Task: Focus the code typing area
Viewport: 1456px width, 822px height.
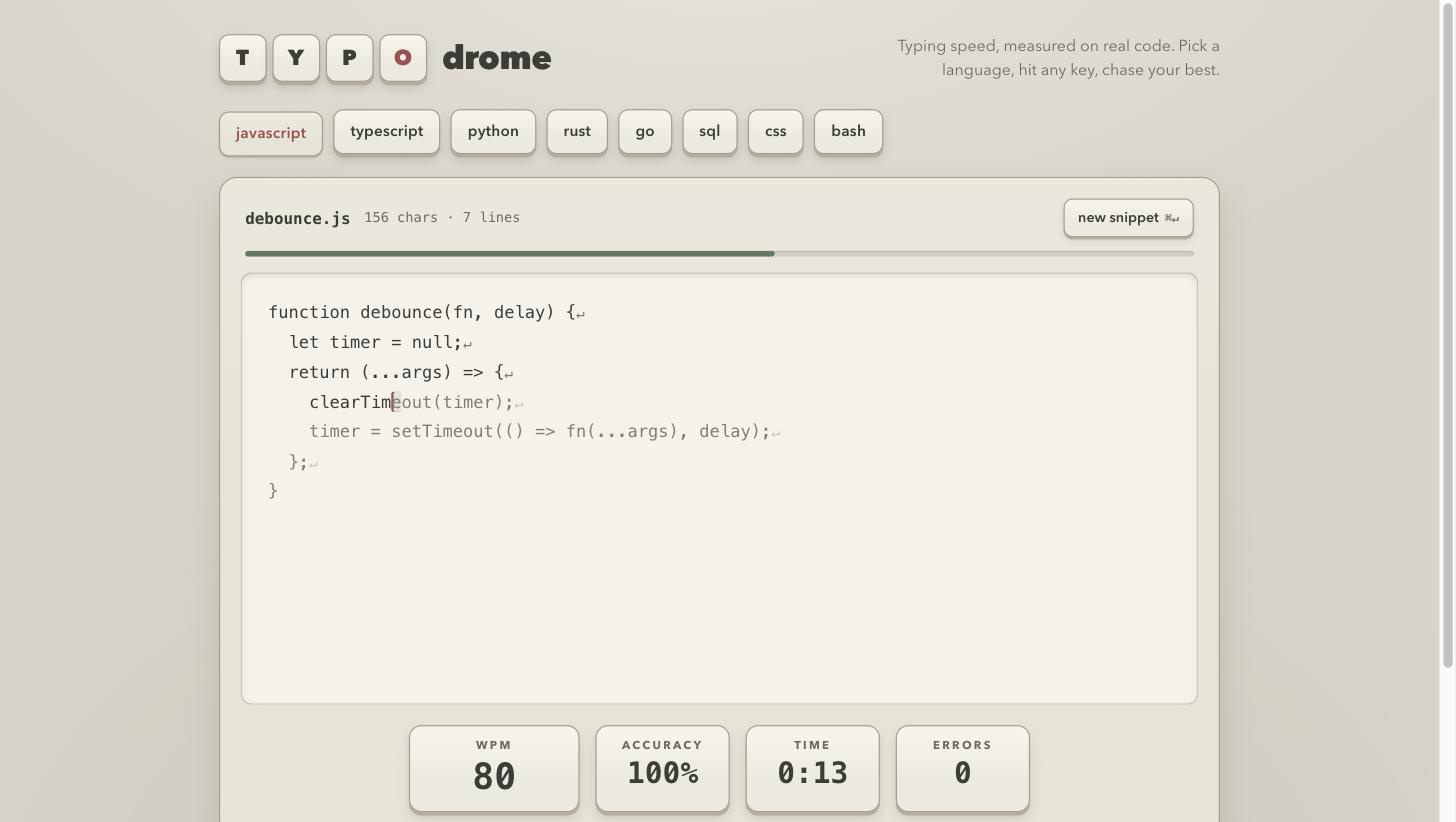Action: (719, 488)
